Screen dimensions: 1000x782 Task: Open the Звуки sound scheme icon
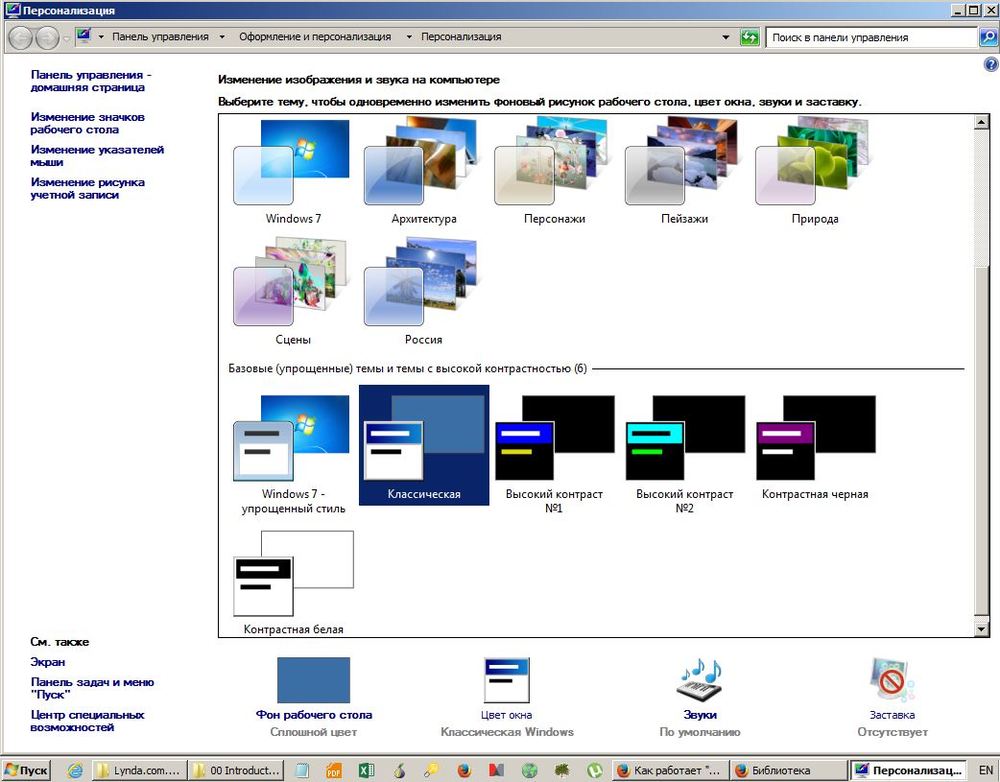pos(700,680)
